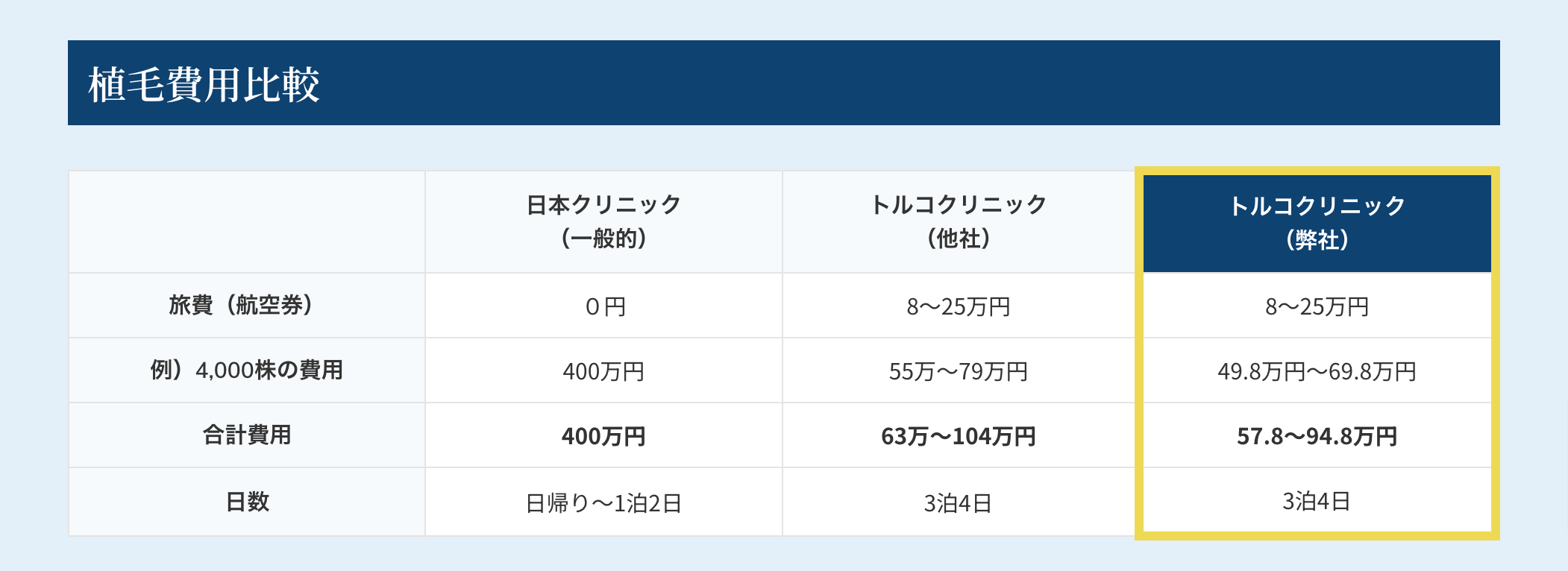
Task: Select the 日本クリニック（一般的） column header
Action: (603, 221)
